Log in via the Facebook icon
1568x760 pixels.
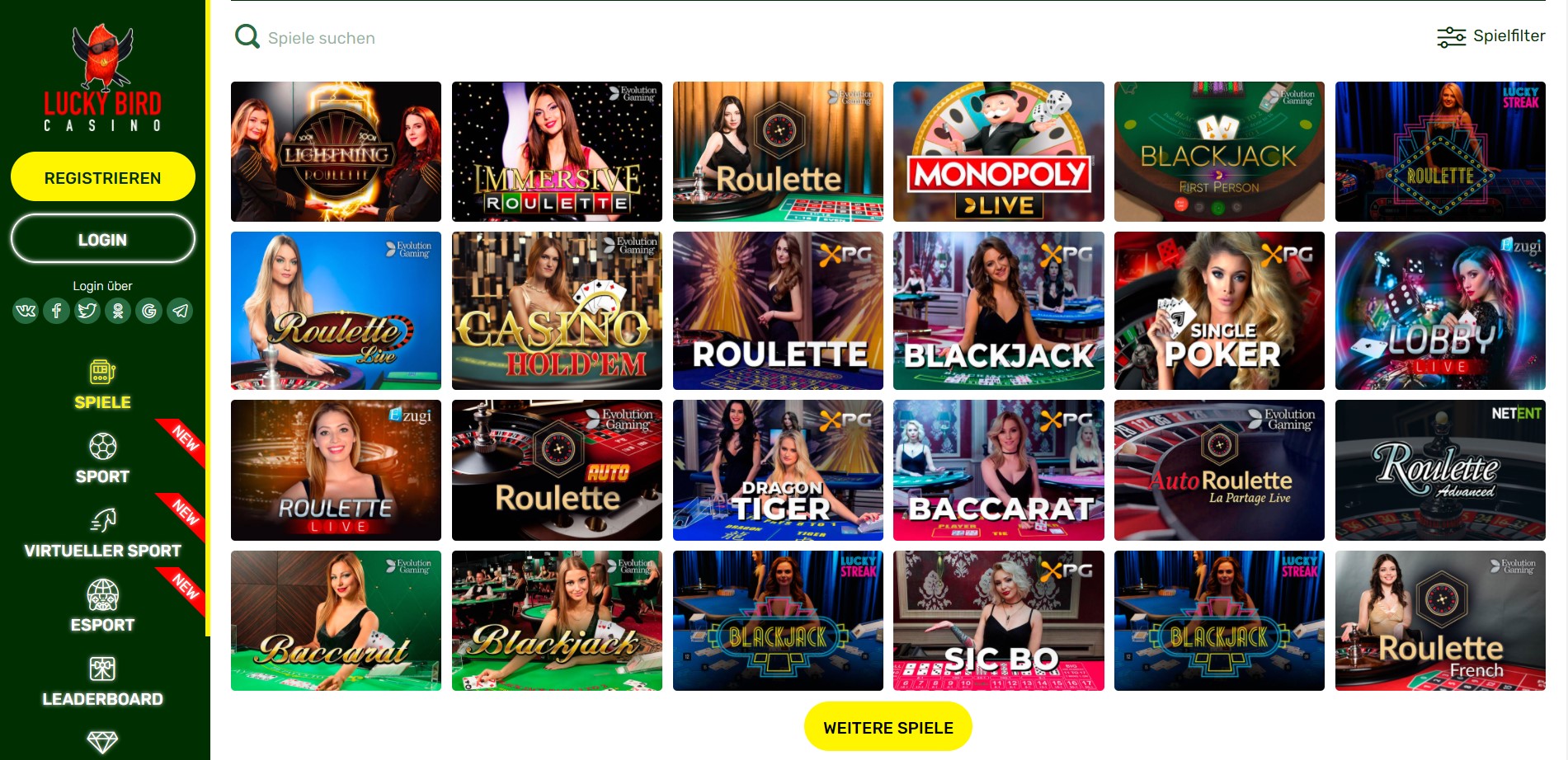[x=56, y=311]
